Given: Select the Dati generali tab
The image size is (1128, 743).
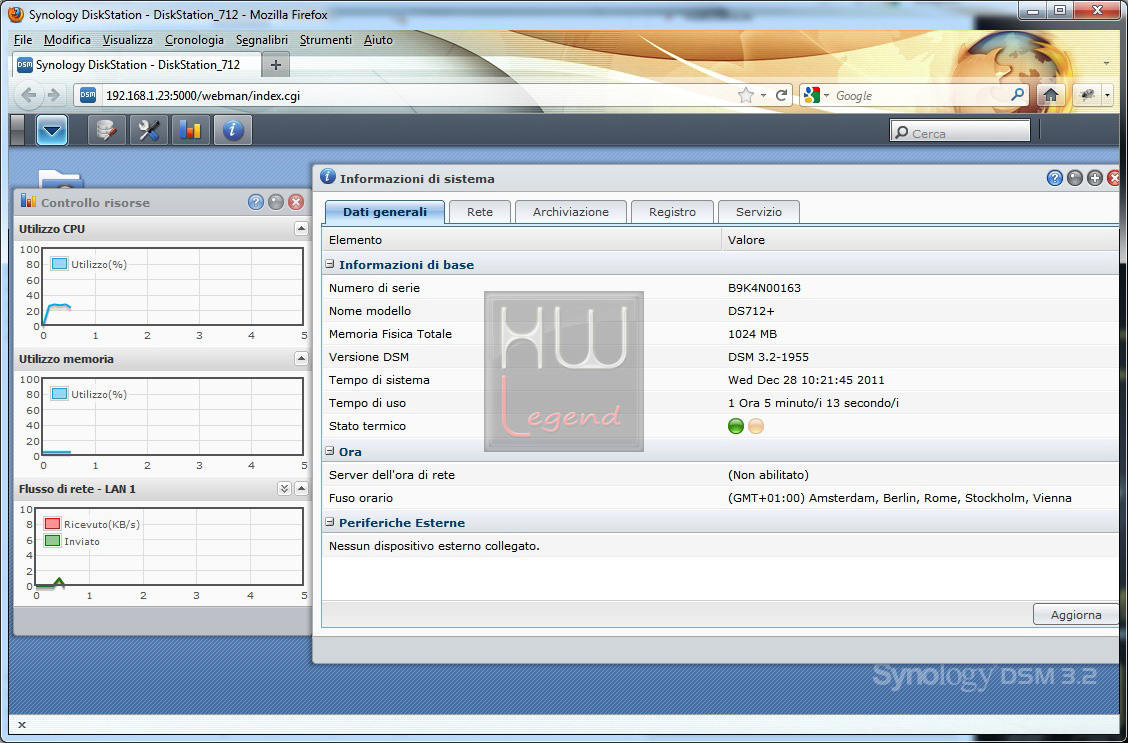Looking at the screenshot, I should click(385, 211).
